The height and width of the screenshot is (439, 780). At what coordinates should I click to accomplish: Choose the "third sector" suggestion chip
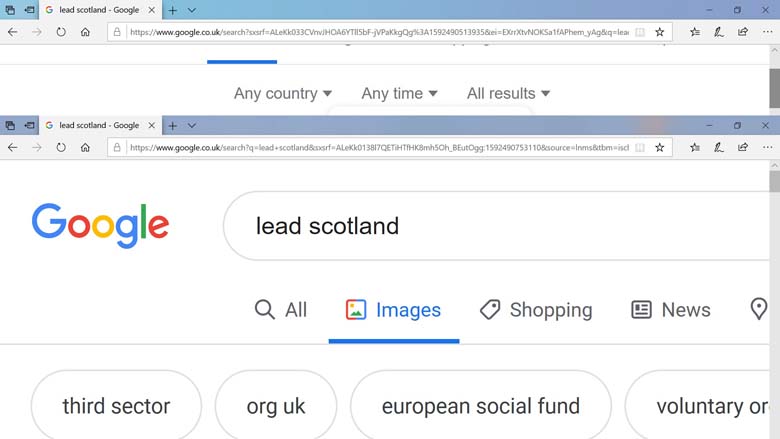point(116,407)
